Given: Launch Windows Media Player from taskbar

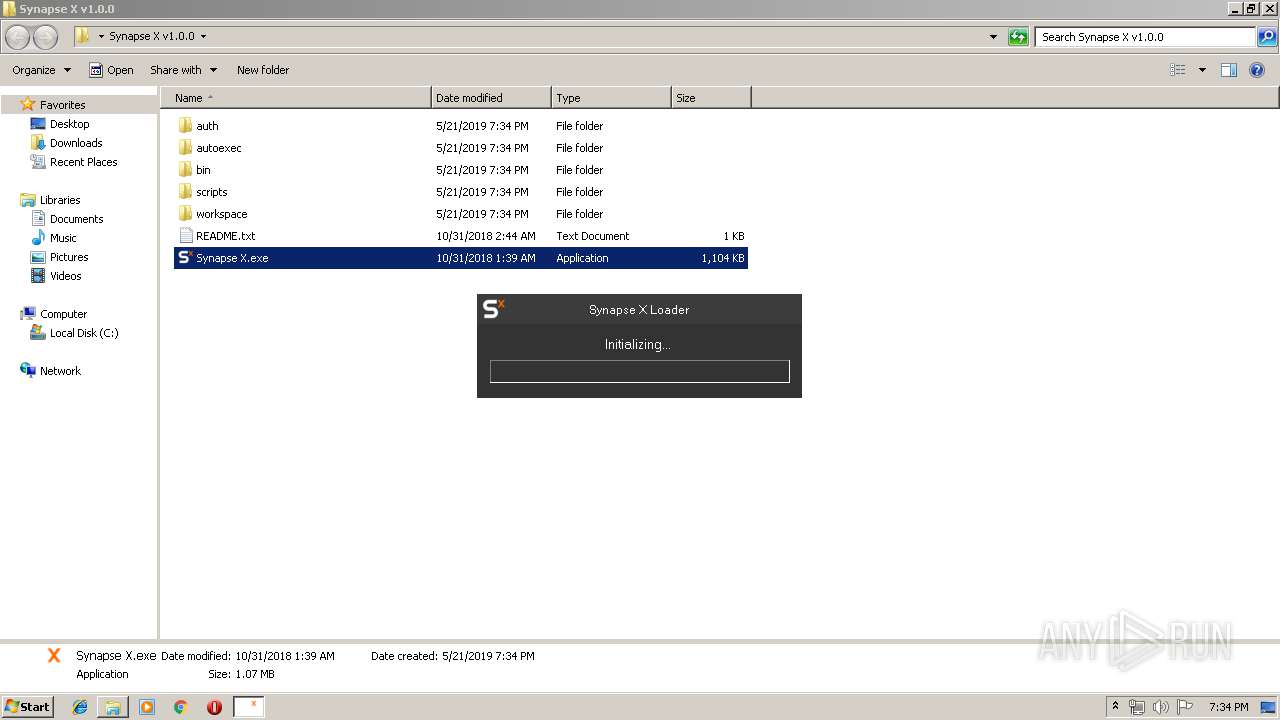Looking at the screenshot, I should click(x=147, y=707).
